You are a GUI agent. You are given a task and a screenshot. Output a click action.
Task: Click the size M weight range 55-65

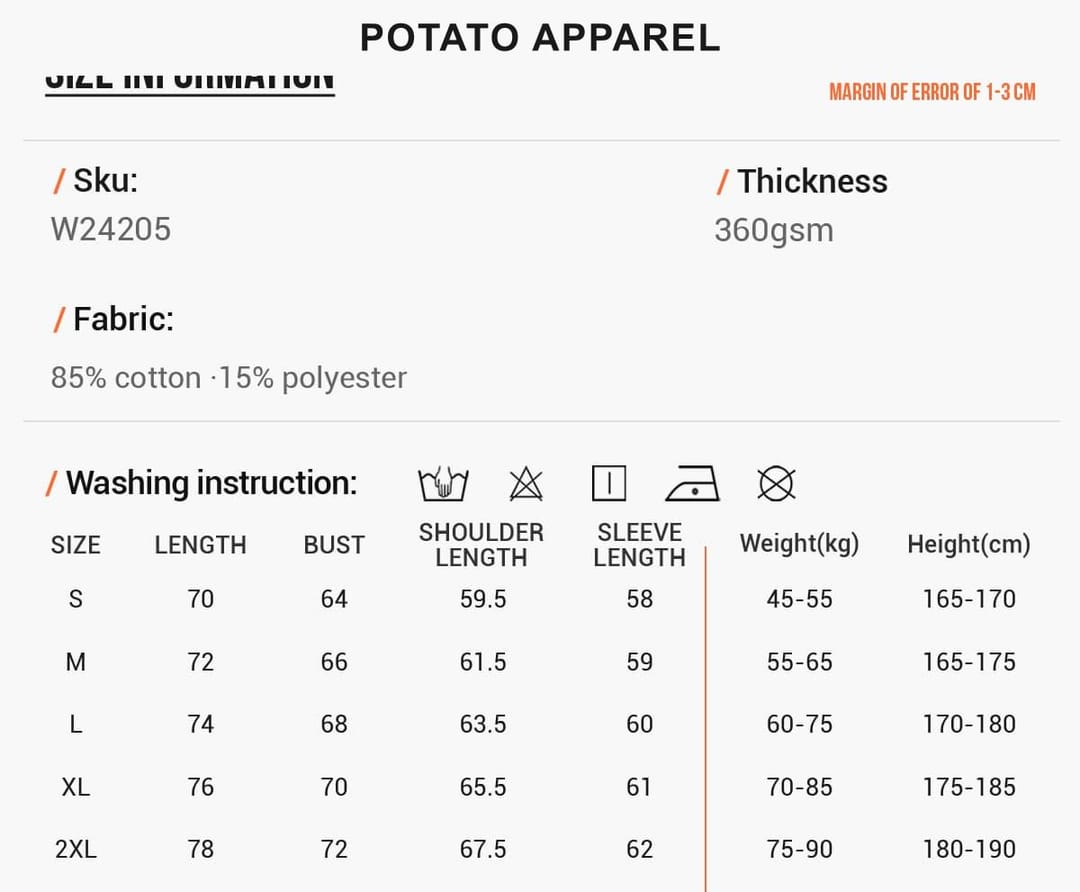pyautogui.click(x=799, y=662)
